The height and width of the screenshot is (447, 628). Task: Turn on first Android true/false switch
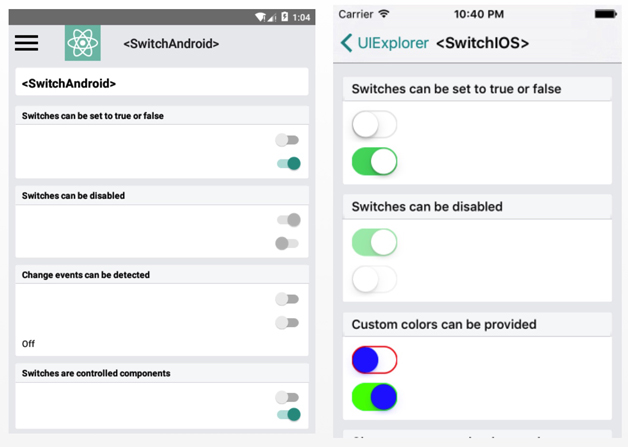287,140
